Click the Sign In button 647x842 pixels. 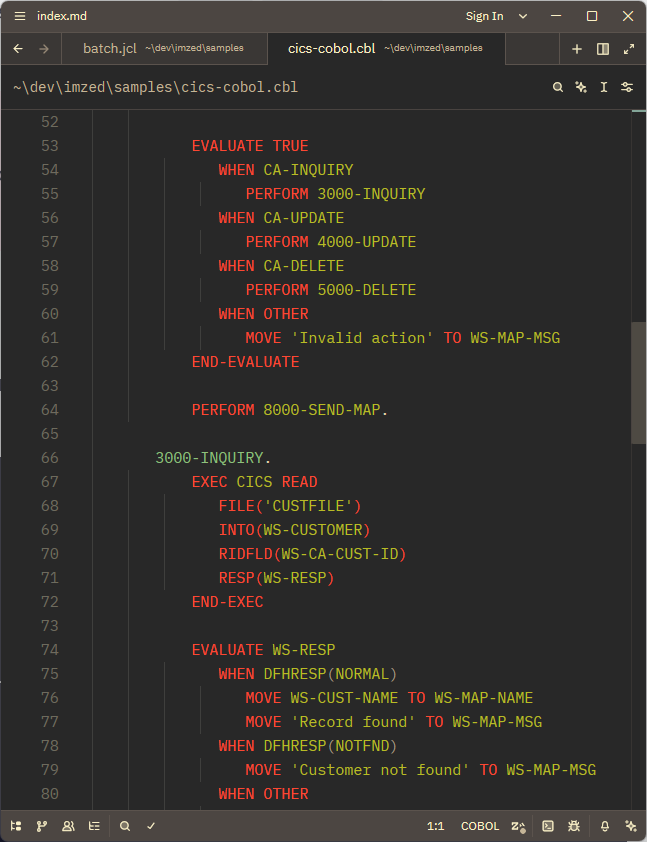click(484, 16)
